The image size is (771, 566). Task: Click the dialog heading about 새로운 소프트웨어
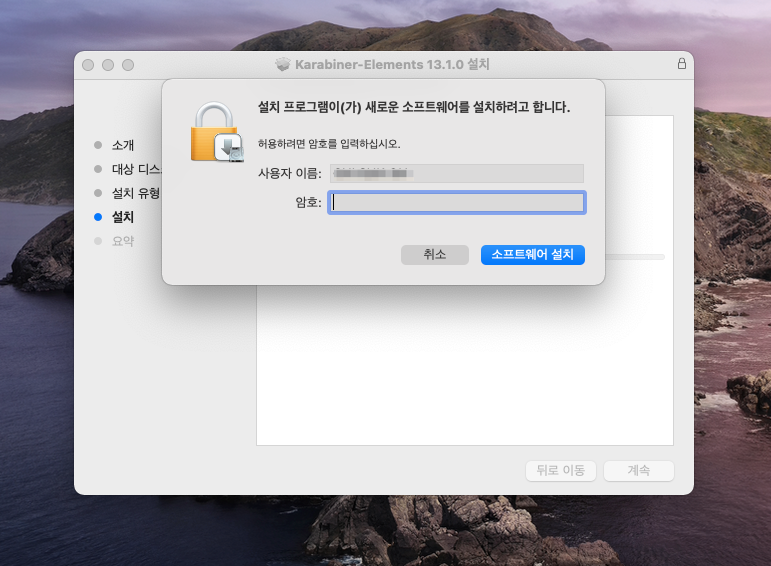pyautogui.click(x=414, y=107)
